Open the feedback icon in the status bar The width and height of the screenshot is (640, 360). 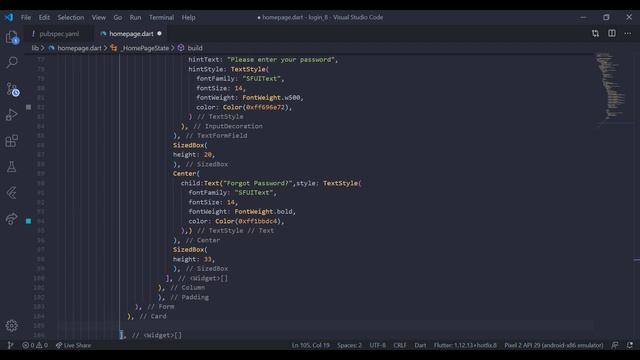pos(615,345)
